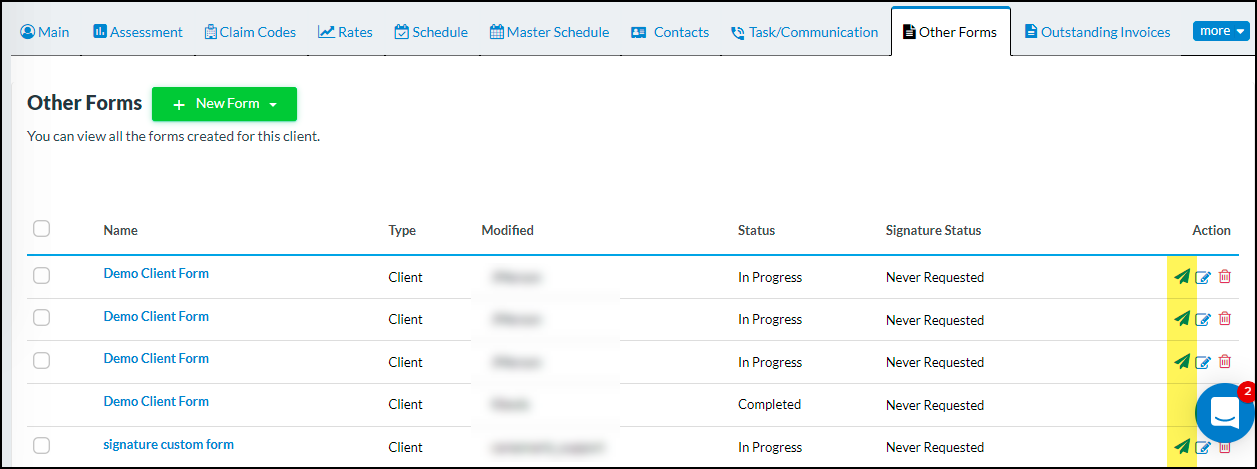The image size is (1257, 469).
Task: Edit the first Demo Client Form
Action: pyautogui.click(x=1203, y=277)
